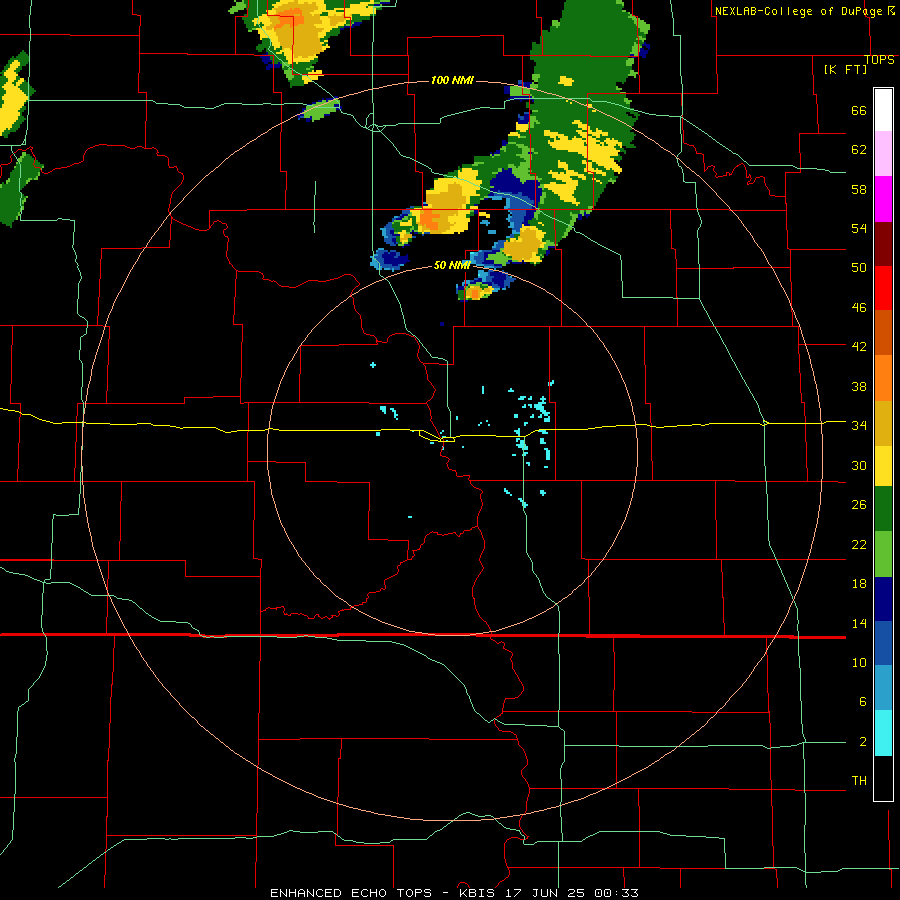Image resolution: width=900 pixels, height=900 pixels.
Task: Click the 'NEXLAB-College of DuPage' credit text
Action: pyautogui.click(x=798, y=11)
